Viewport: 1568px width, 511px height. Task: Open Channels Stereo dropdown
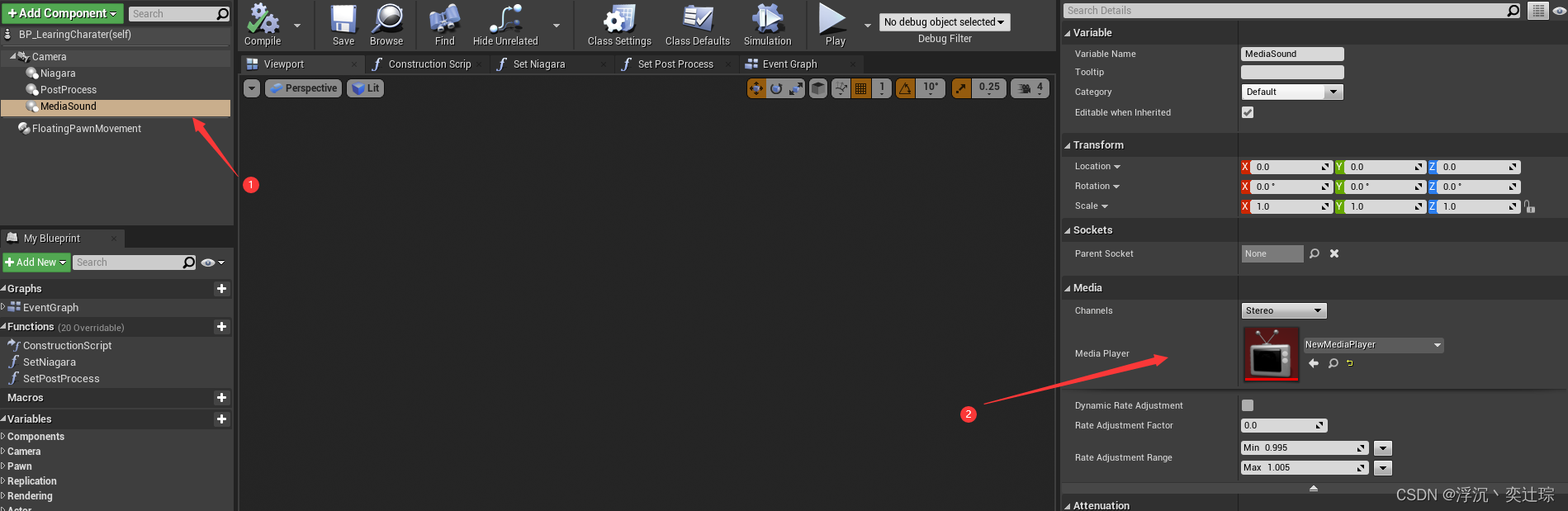[1284, 310]
